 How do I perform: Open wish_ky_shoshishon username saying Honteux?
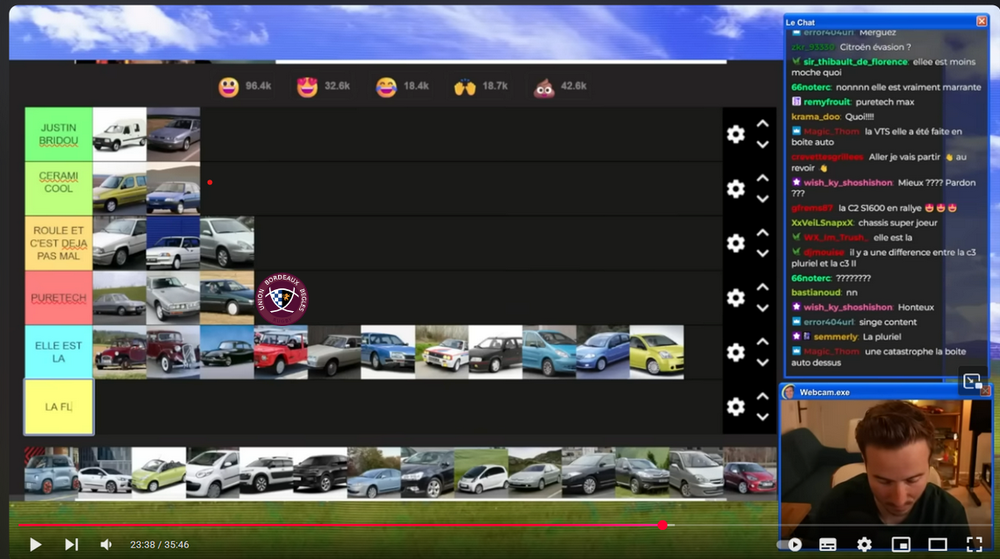[x=848, y=307]
